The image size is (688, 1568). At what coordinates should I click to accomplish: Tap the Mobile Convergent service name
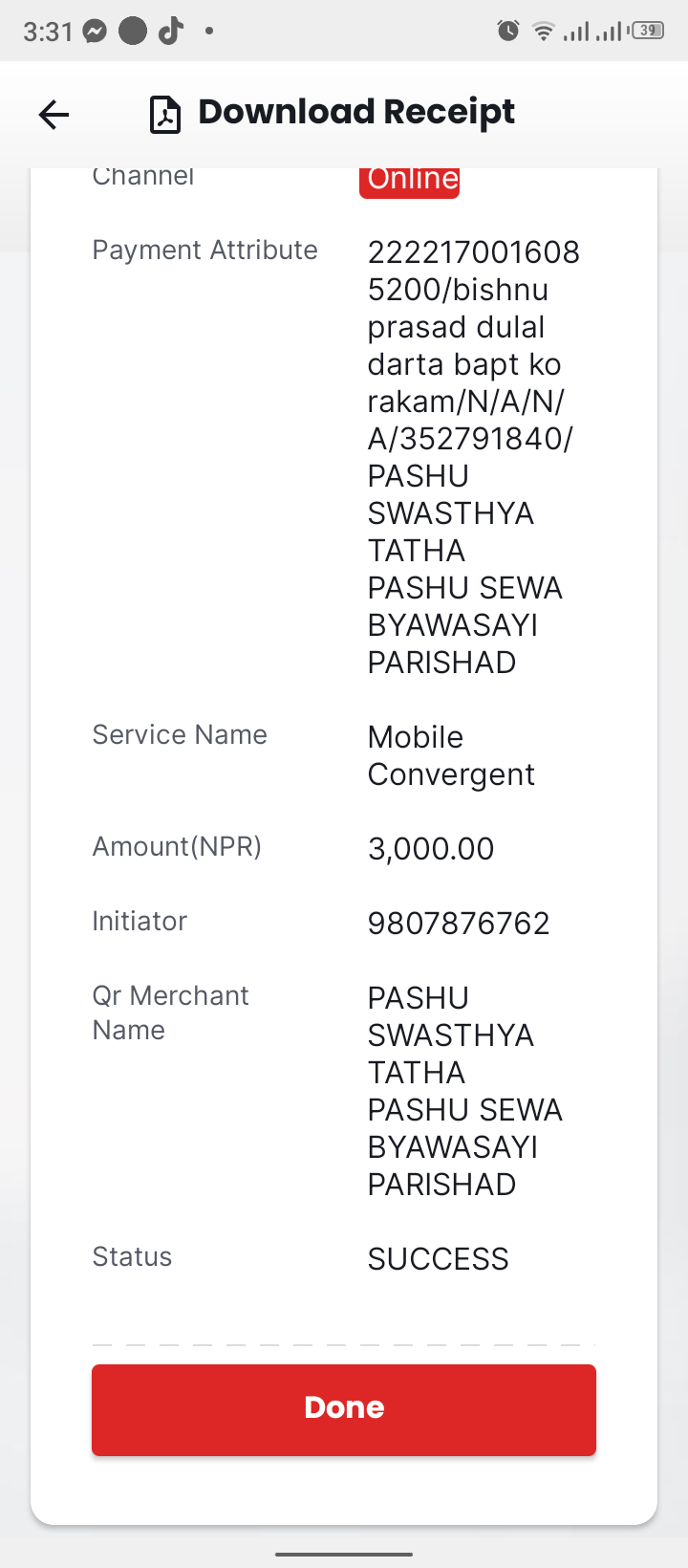451,755
